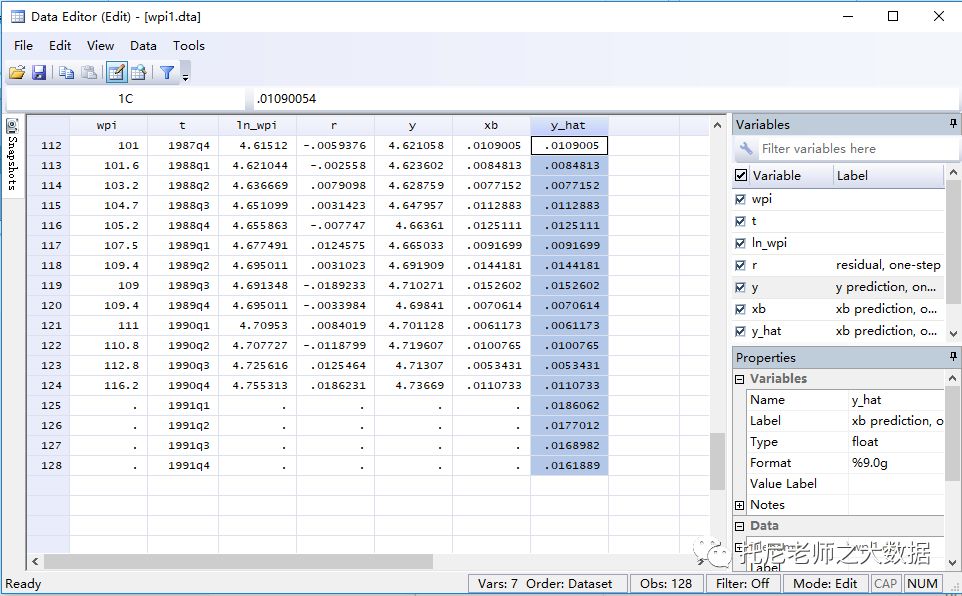Select the wpi column header
The image size is (962, 596).
click(x=108, y=125)
